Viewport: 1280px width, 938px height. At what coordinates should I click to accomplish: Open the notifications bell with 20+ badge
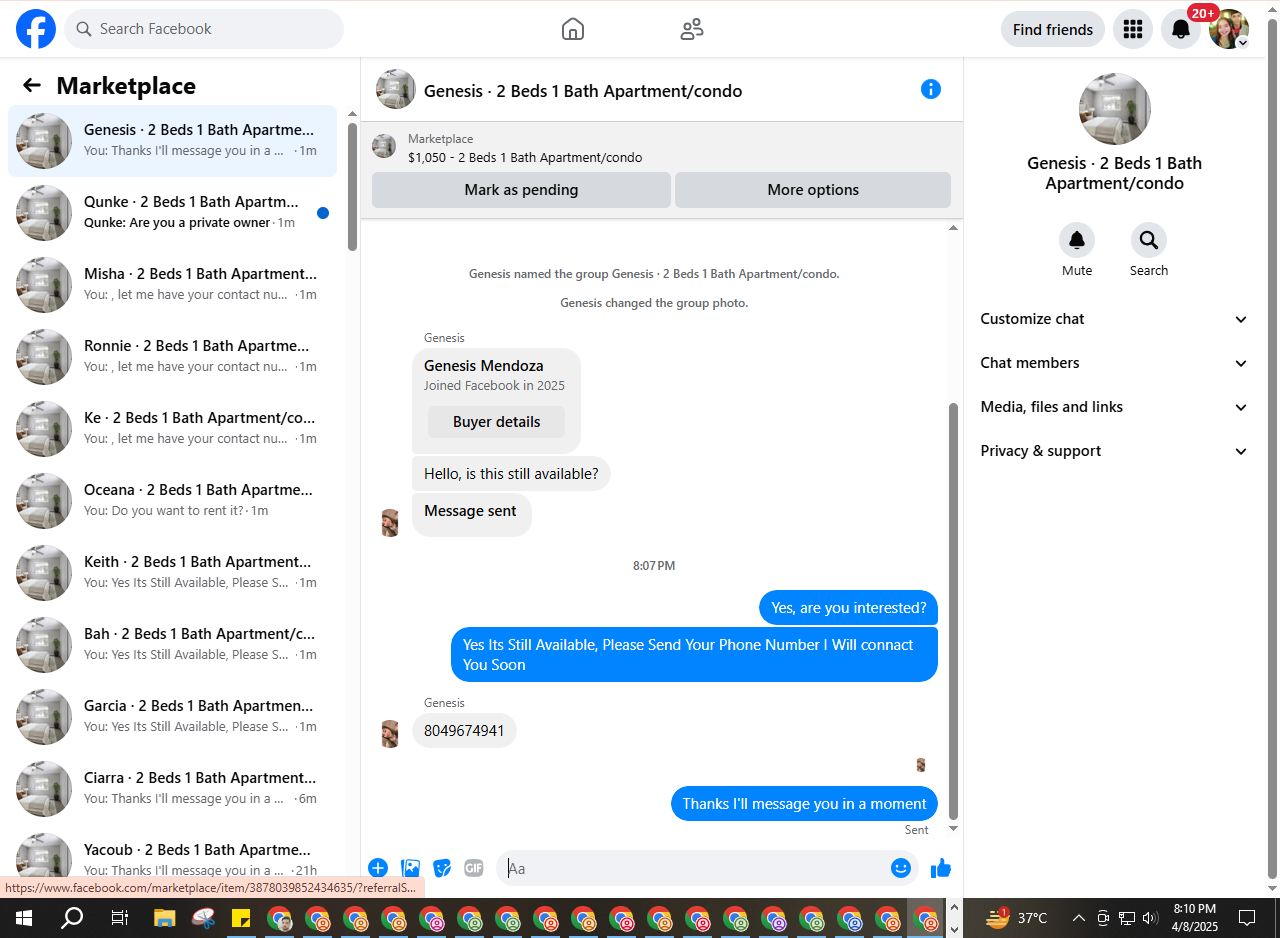1181,29
